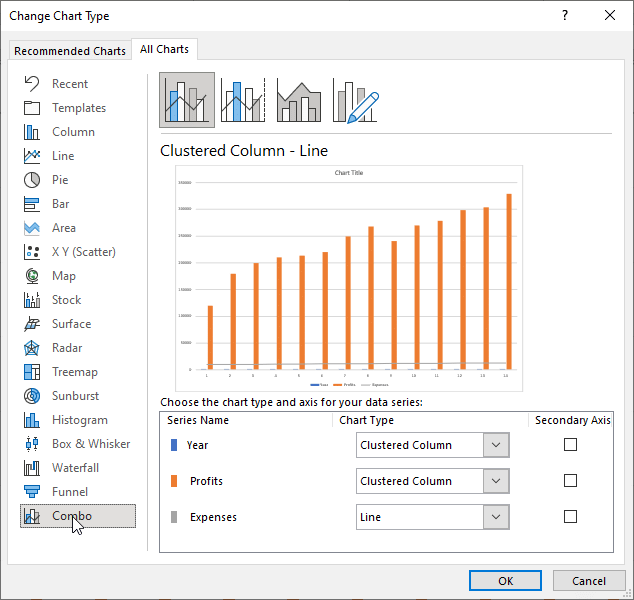Click the 'Profits' series name

(x=206, y=481)
